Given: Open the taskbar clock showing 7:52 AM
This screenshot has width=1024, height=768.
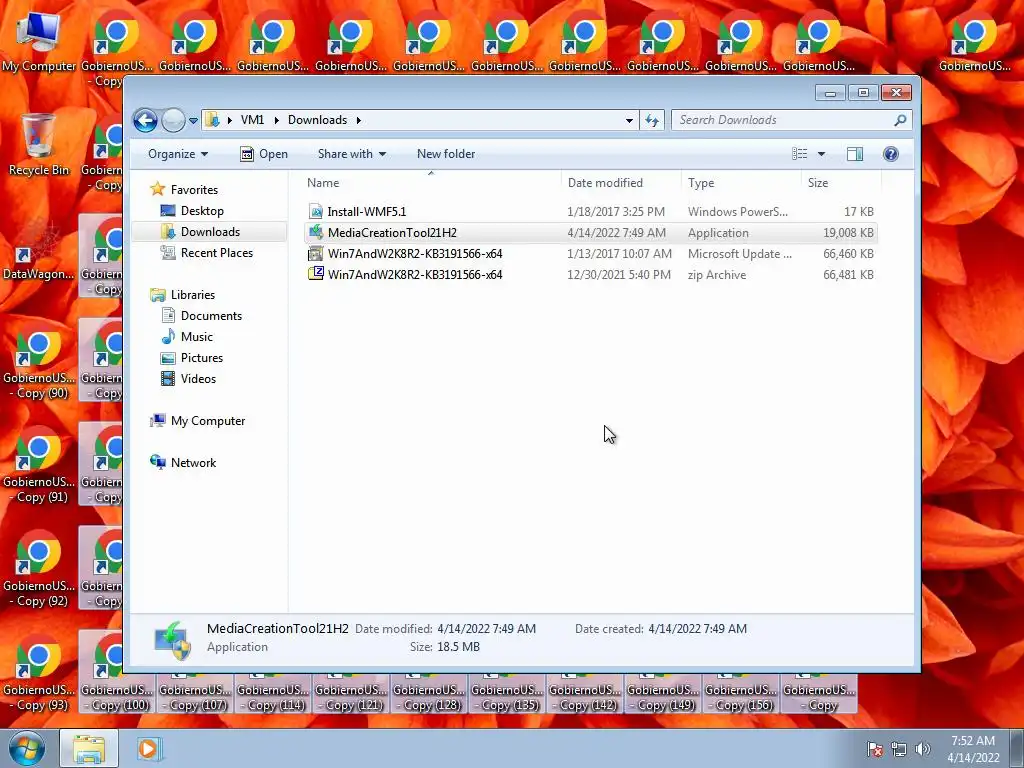Looking at the screenshot, I should 973,749.
